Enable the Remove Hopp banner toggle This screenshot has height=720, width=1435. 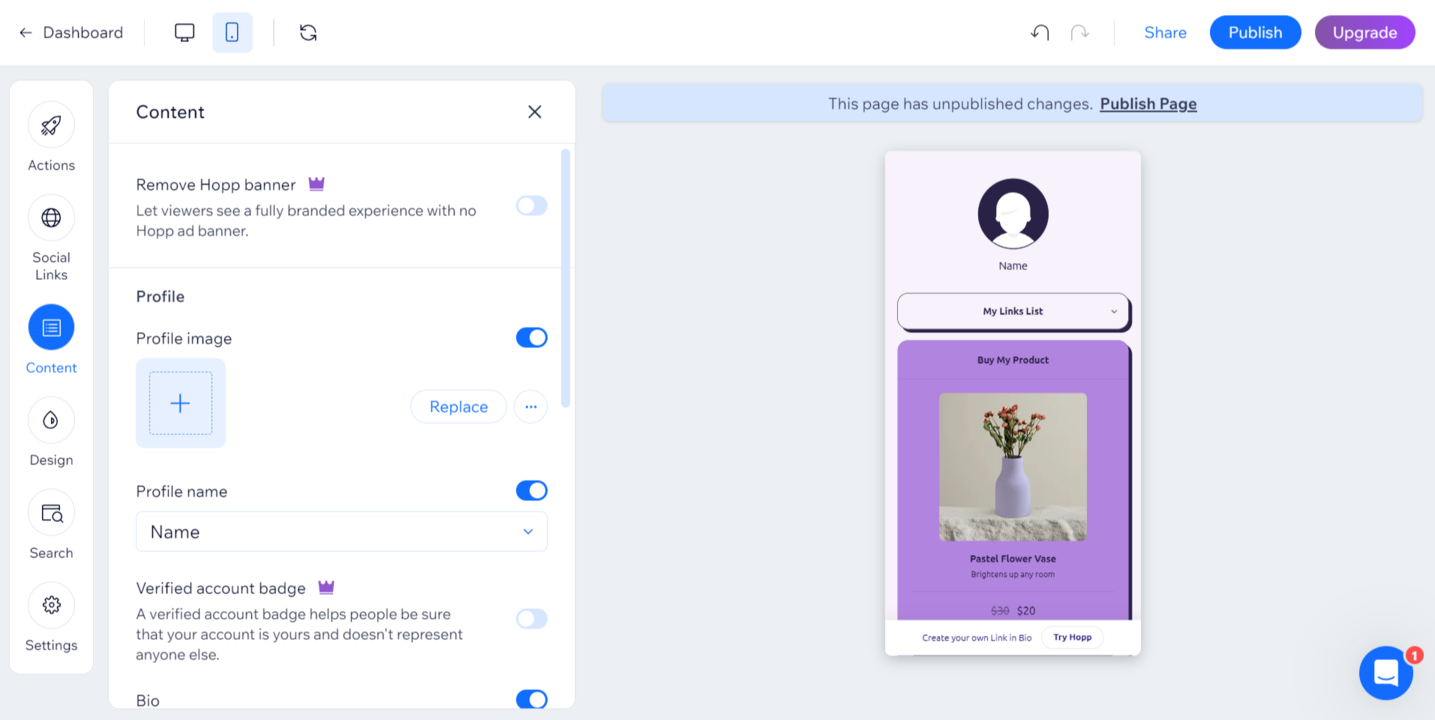[531, 206]
